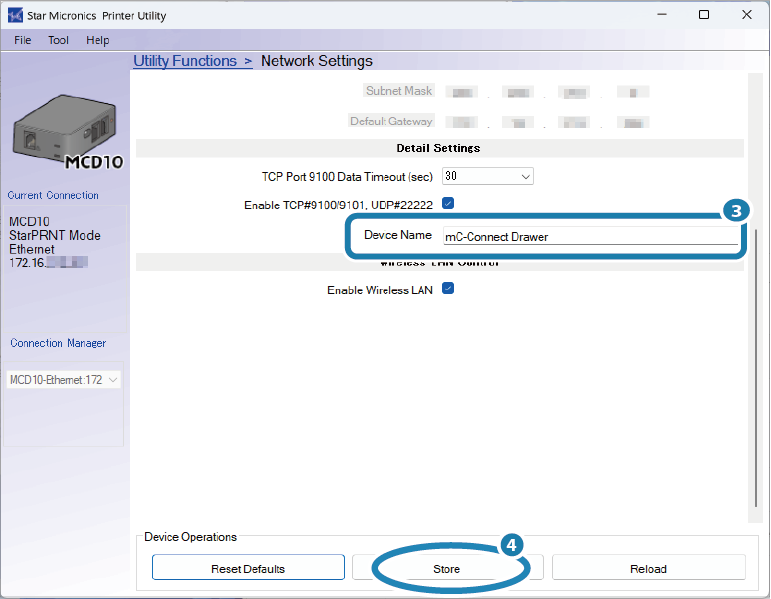Click the MCD10 device image
This screenshot has height=599, width=771.
pyautogui.click(x=63, y=132)
